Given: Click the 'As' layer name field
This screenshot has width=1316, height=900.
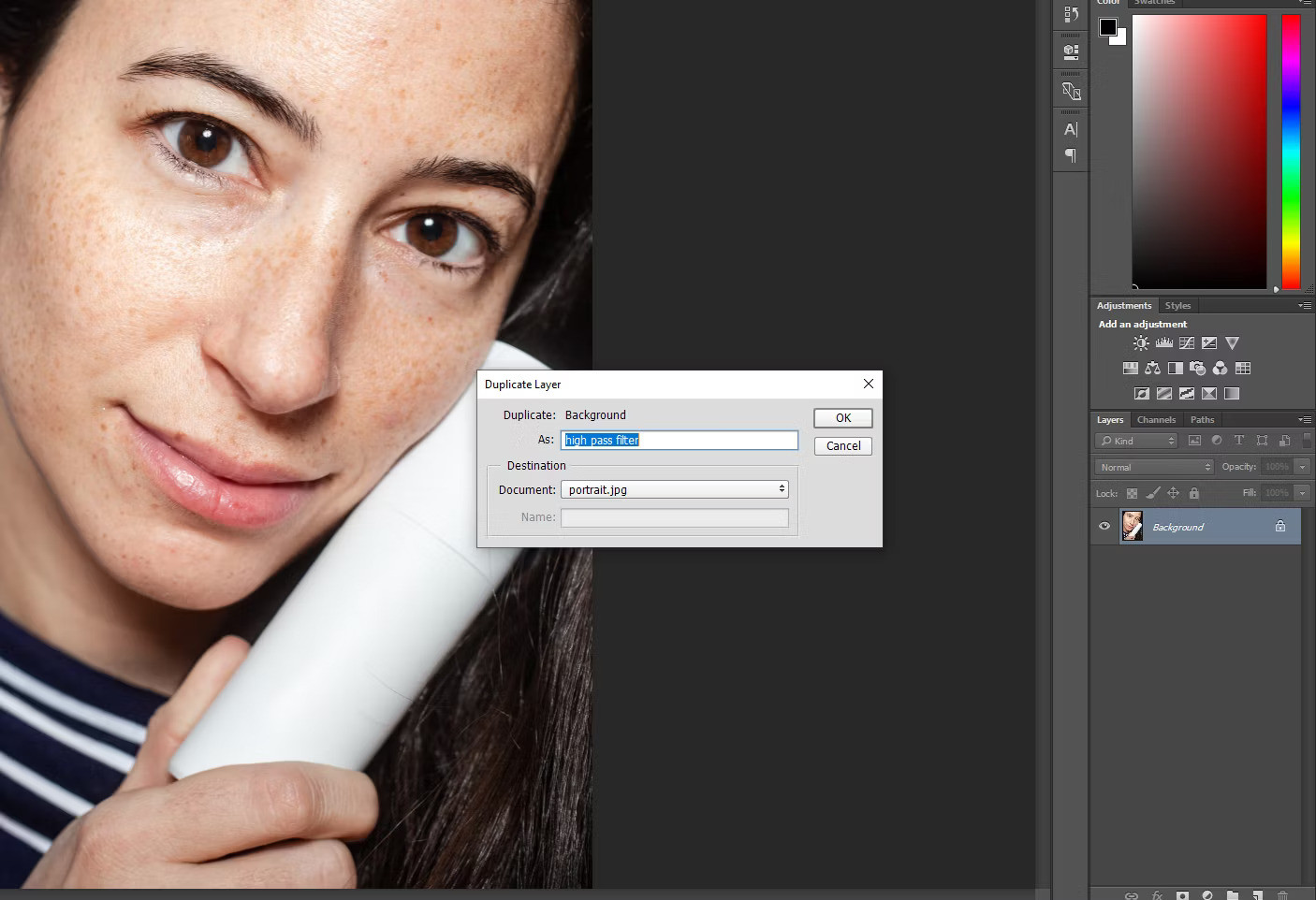Looking at the screenshot, I should click(x=679, y=441).
